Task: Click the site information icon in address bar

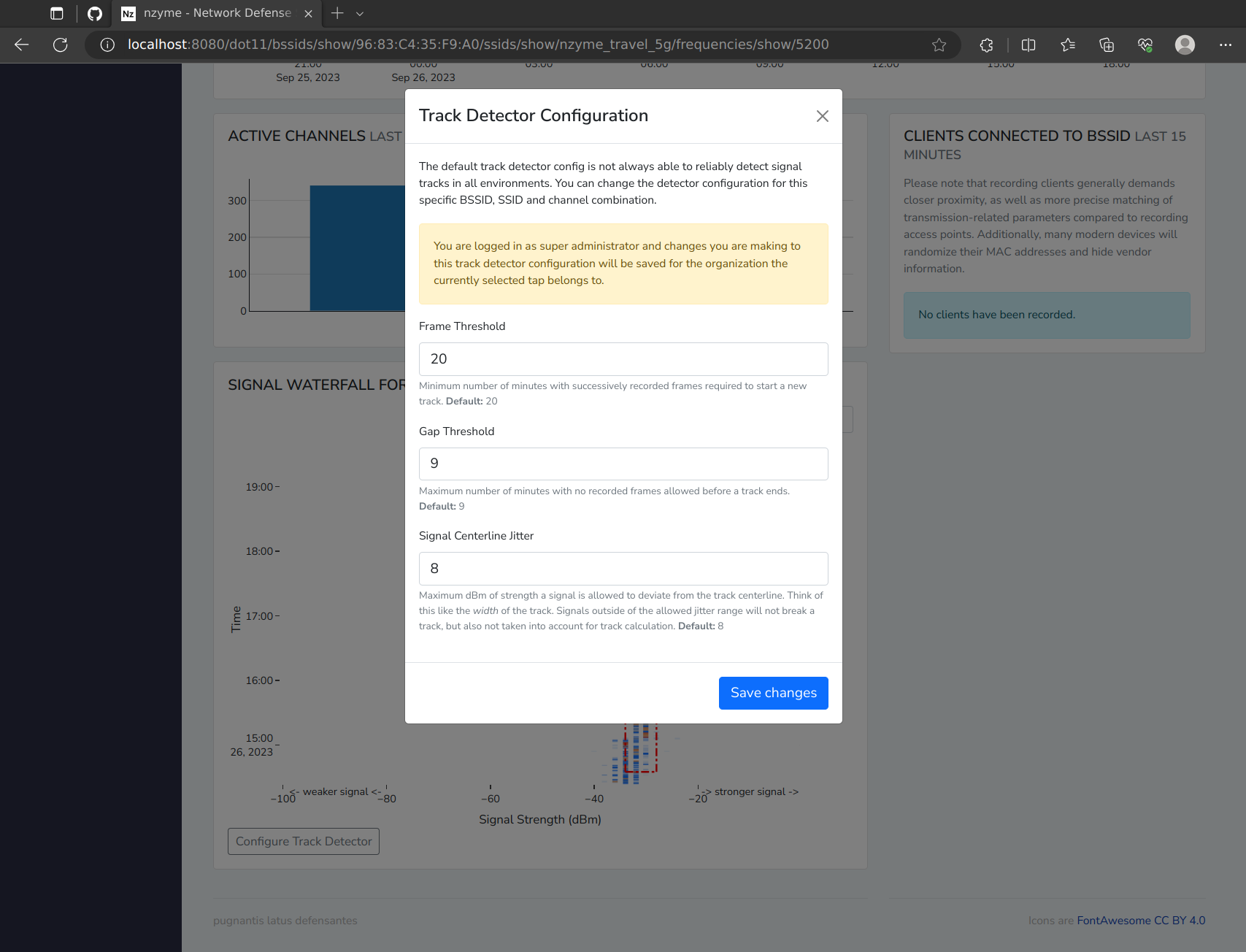Action: click(x=107, y=45)
